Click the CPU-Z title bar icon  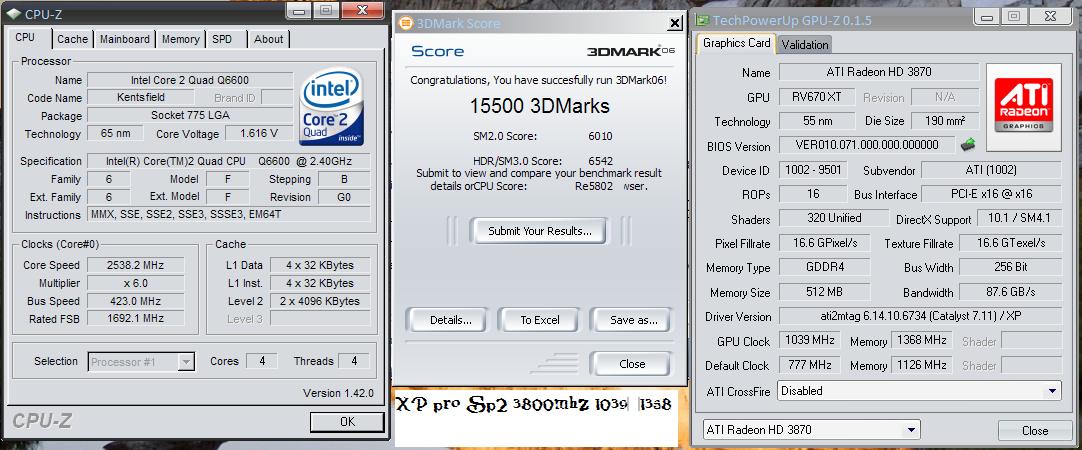click(13, 13)
